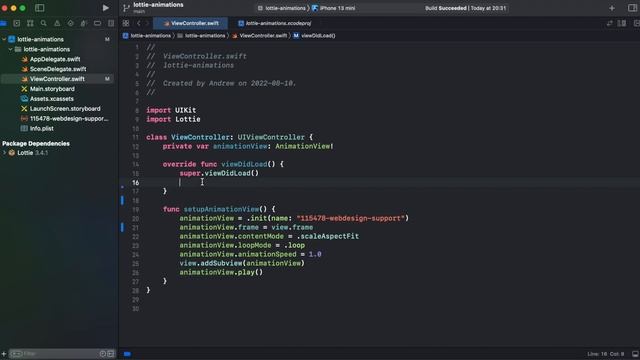Click the code review arrows icon
Screen dimensions: 640x360
click(609, 23)
